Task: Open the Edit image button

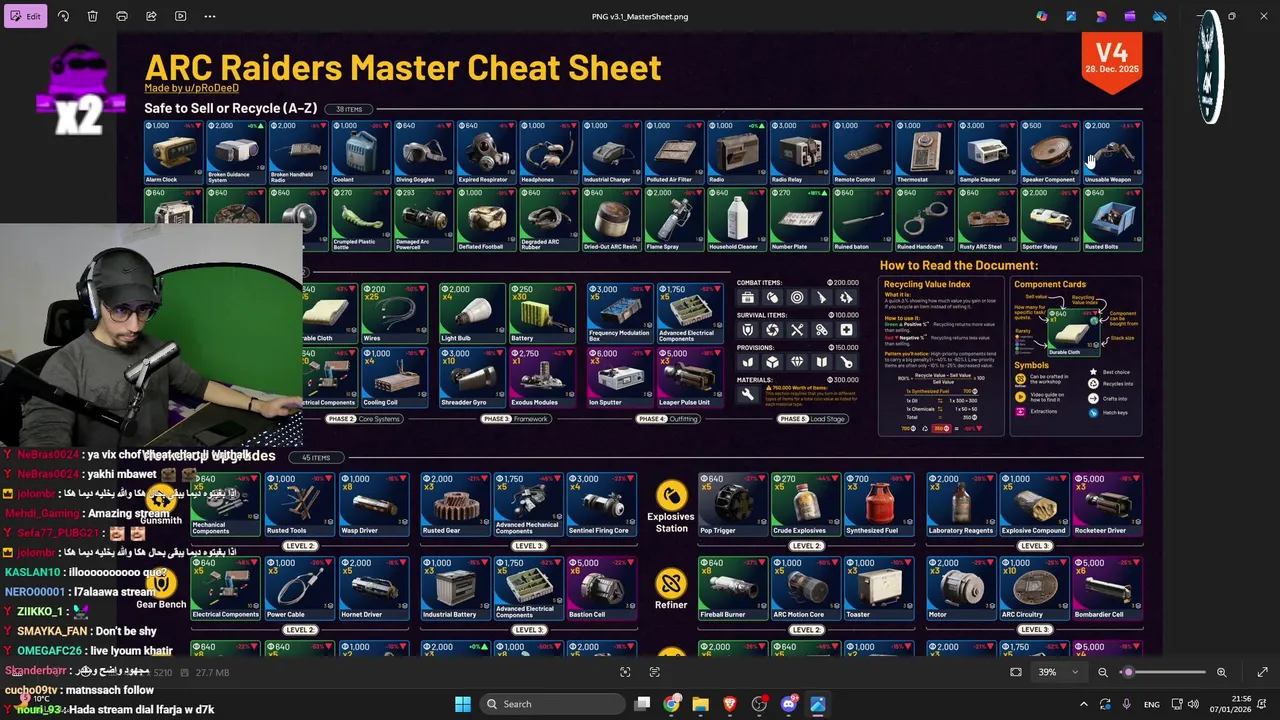Action: click(26, 16)
